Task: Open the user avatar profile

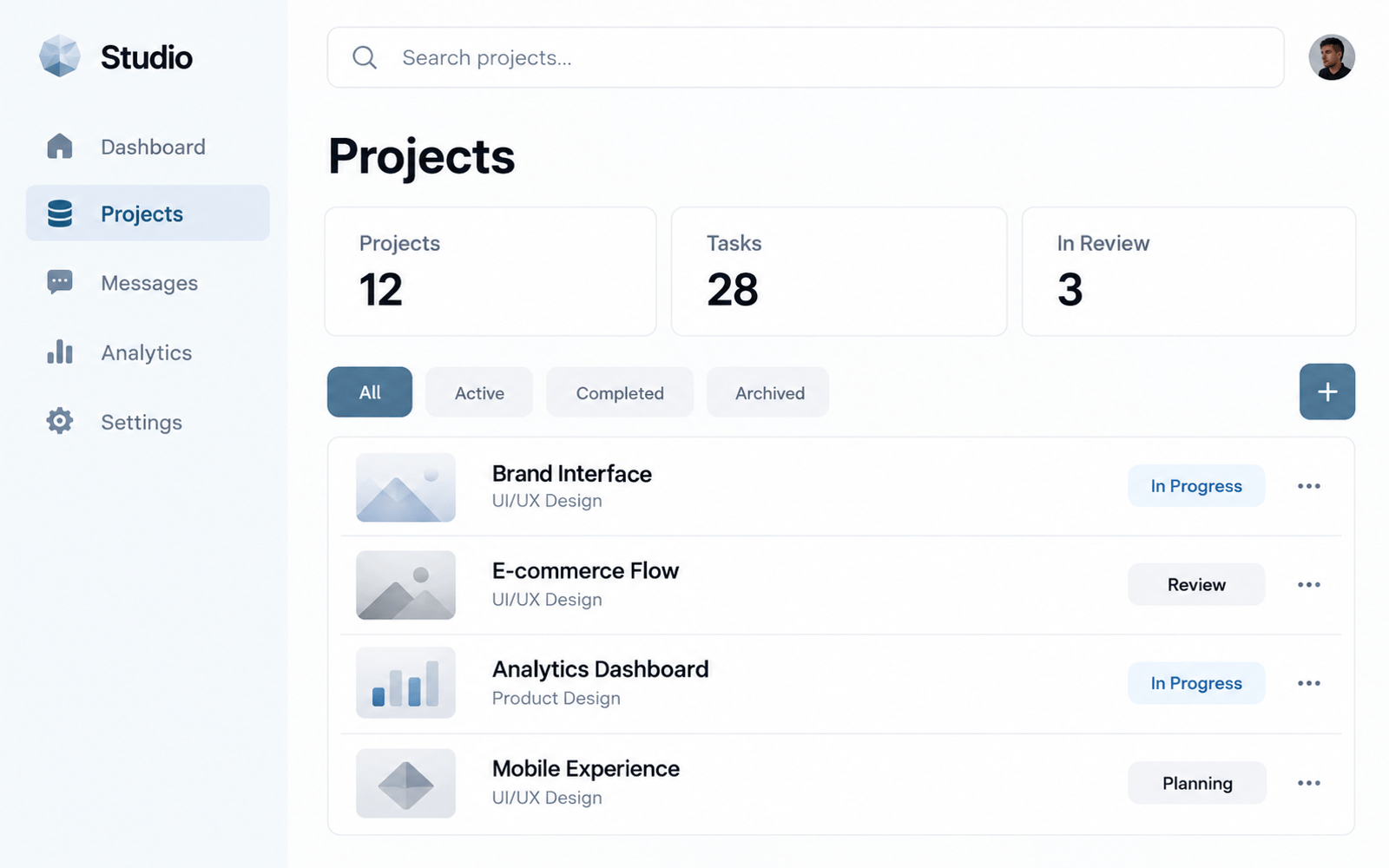Action: 1332,57
